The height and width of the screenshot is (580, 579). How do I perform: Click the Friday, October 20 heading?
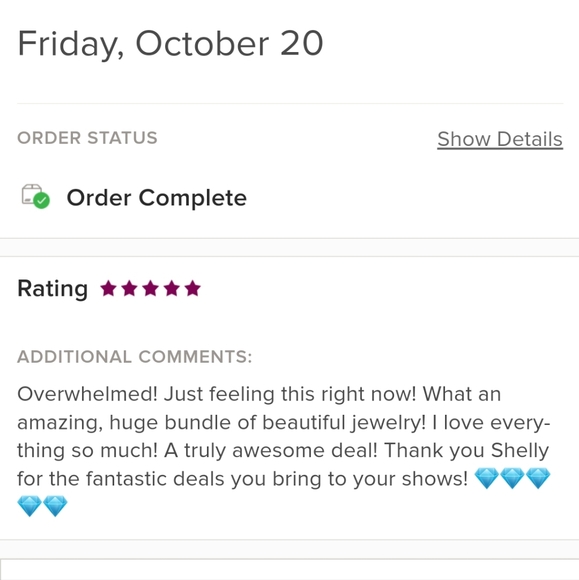[x=170, y=44]
